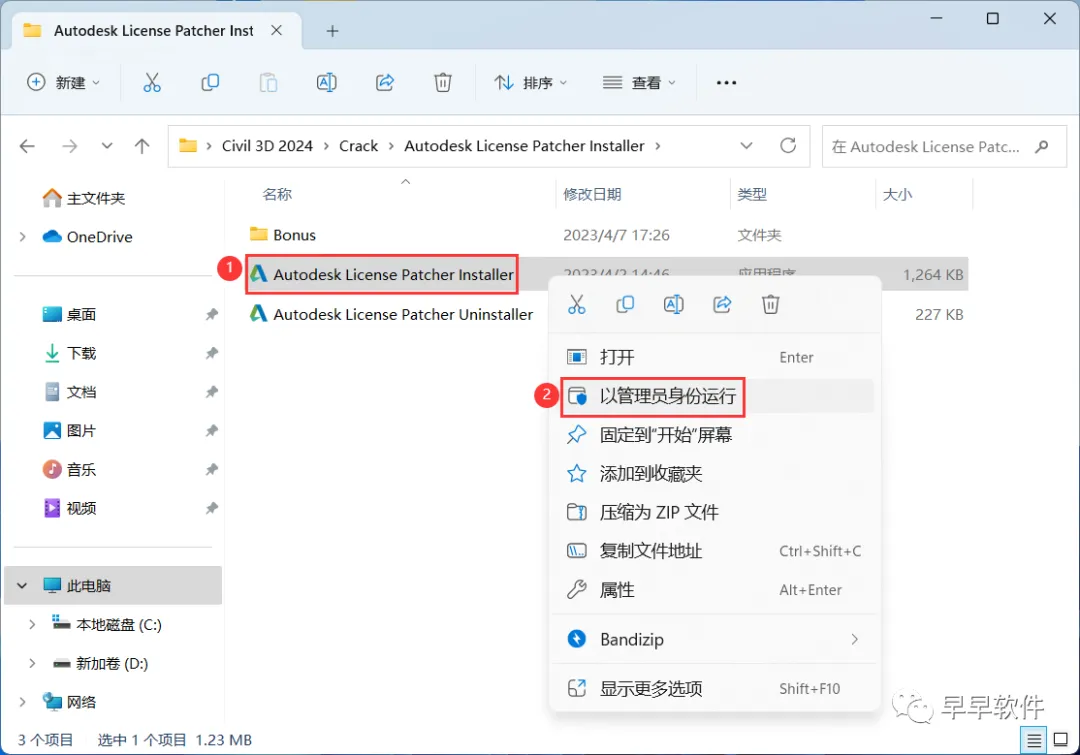Switch to large icons view in the status bar
The width and height of the screenshot is (1080, 755).
[x=1061, y=741]
